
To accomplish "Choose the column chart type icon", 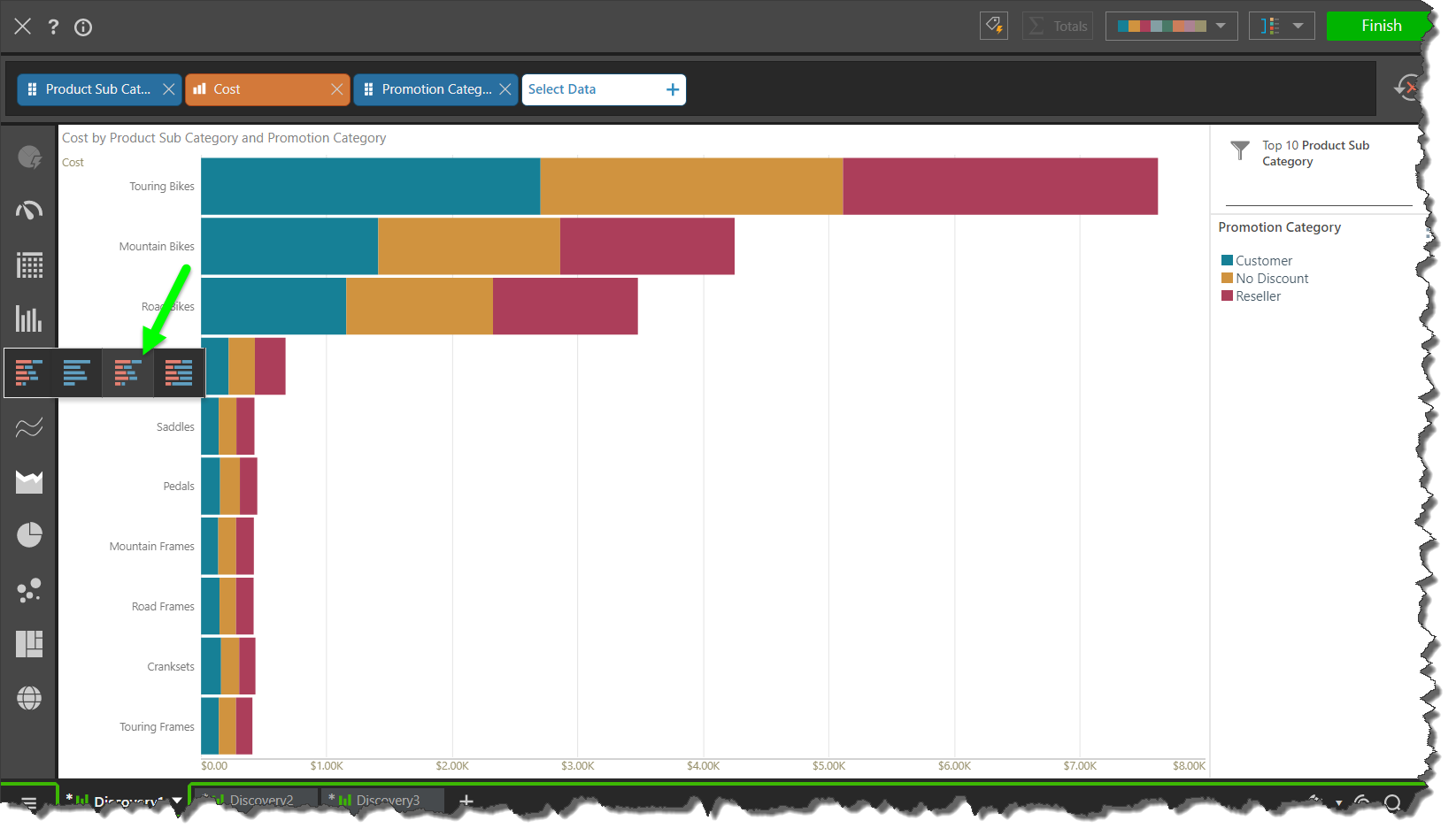I will (x=29, y=319).
